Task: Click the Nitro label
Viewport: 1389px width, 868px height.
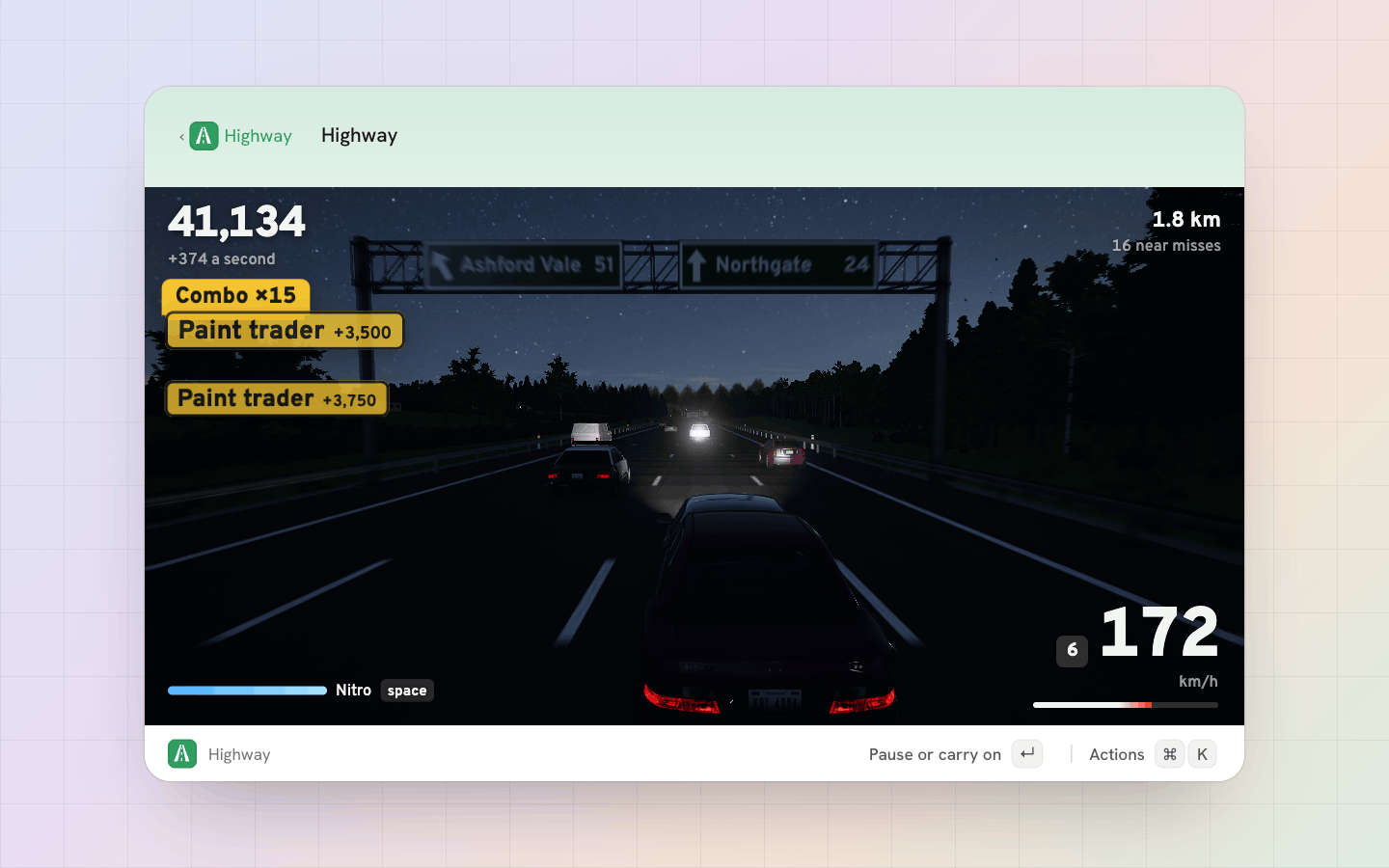Action: tap(353, 691)
